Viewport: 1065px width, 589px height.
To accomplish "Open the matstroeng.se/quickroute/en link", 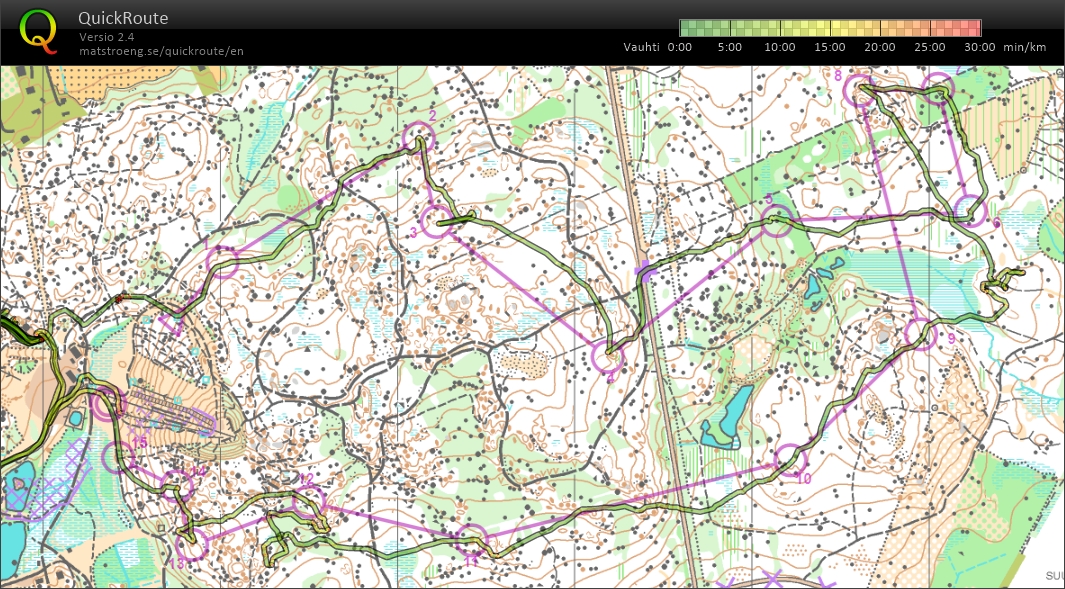I will (161, 51).
